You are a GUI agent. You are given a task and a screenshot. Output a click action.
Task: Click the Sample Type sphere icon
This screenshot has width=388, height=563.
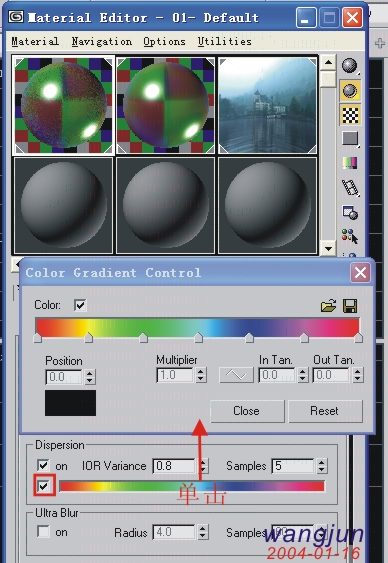(350, 66)
